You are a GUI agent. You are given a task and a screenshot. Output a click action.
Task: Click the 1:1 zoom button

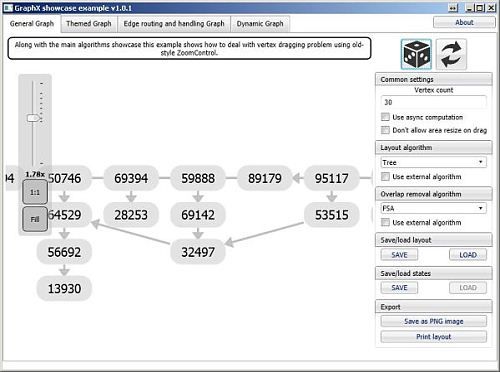[x=35, y=192]
